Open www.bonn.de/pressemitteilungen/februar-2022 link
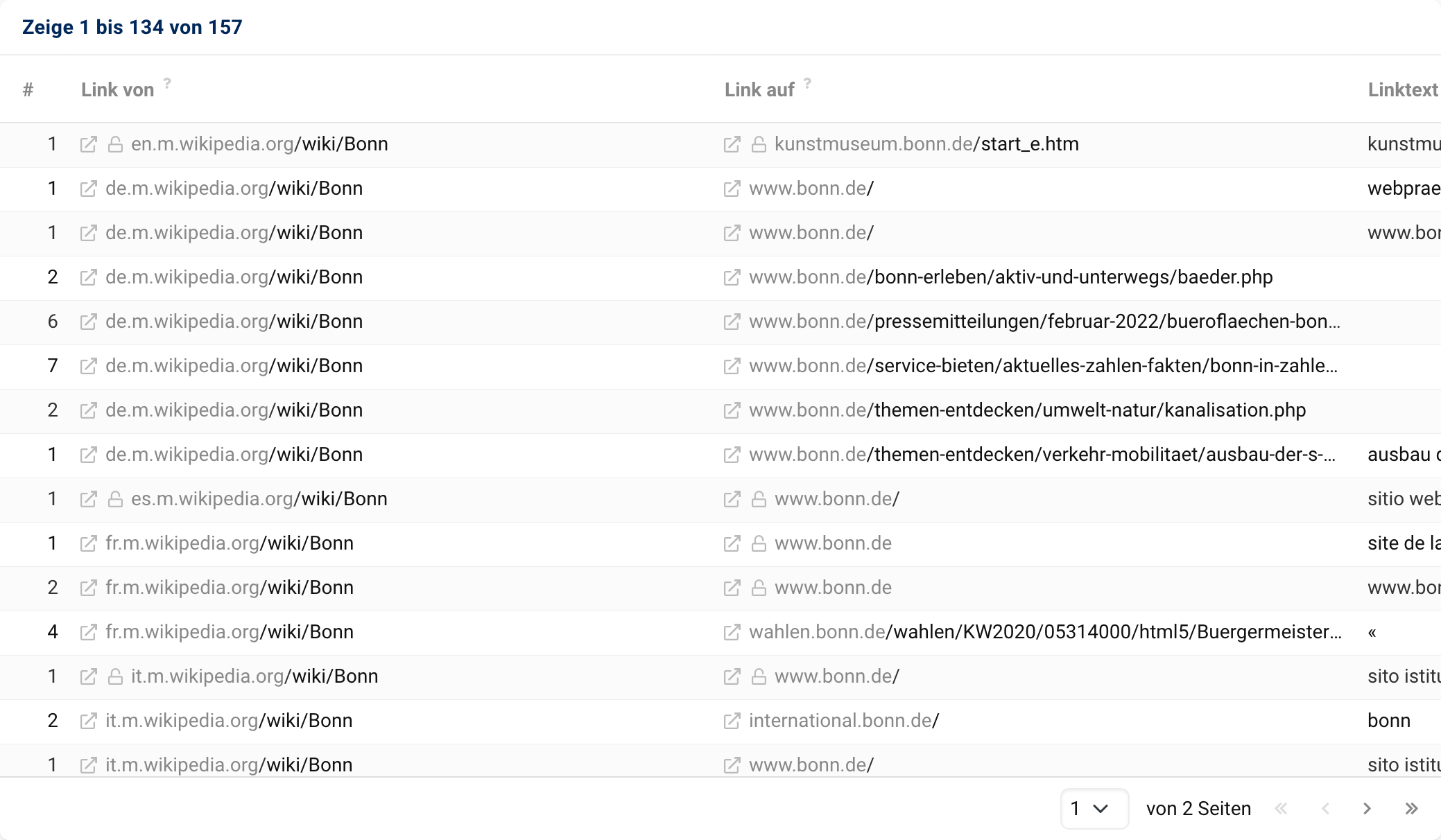This screenshot has width=1441, height=840. [x=1044, y=322]
